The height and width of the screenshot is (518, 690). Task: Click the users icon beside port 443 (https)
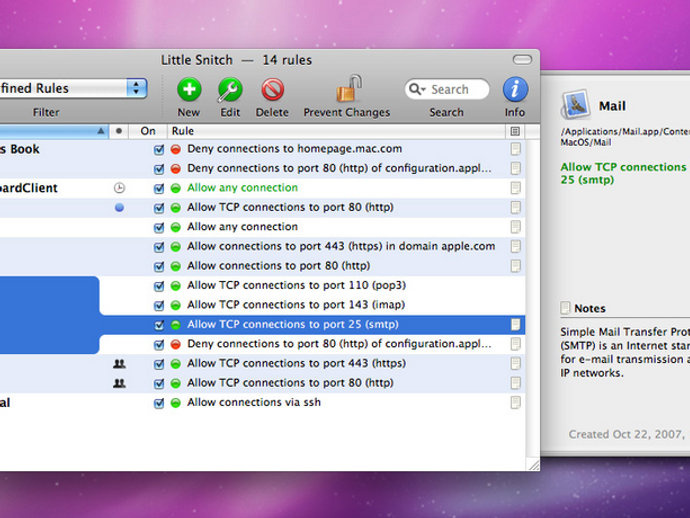[119, 364]
